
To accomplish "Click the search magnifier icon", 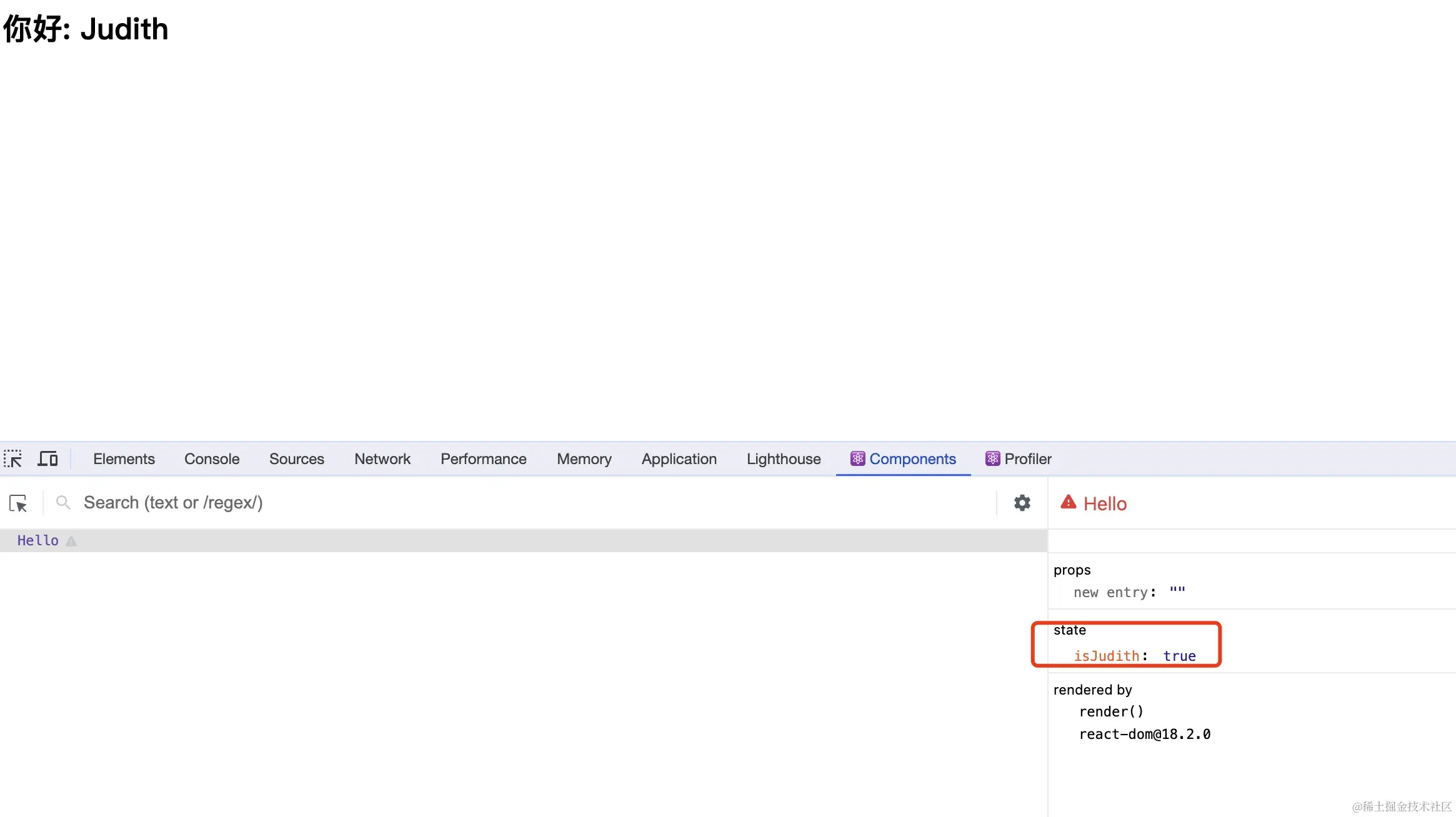I will [x=62, y=503].
